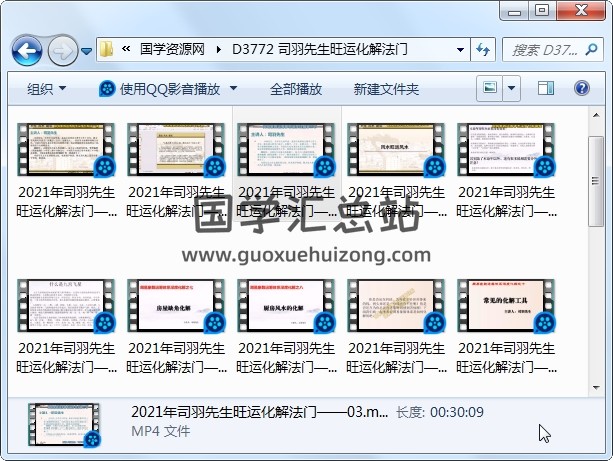Expand the arrow next to 使用QQ影音播放

tap(233, 88)
